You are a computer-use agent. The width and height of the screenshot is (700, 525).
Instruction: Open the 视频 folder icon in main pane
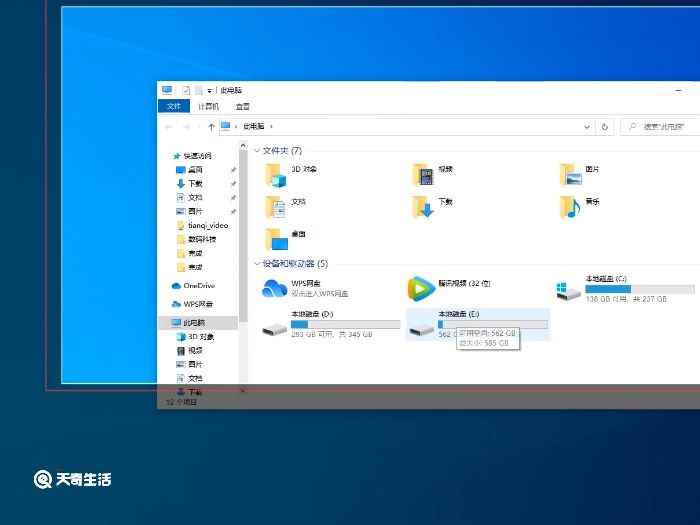point(423,175)
